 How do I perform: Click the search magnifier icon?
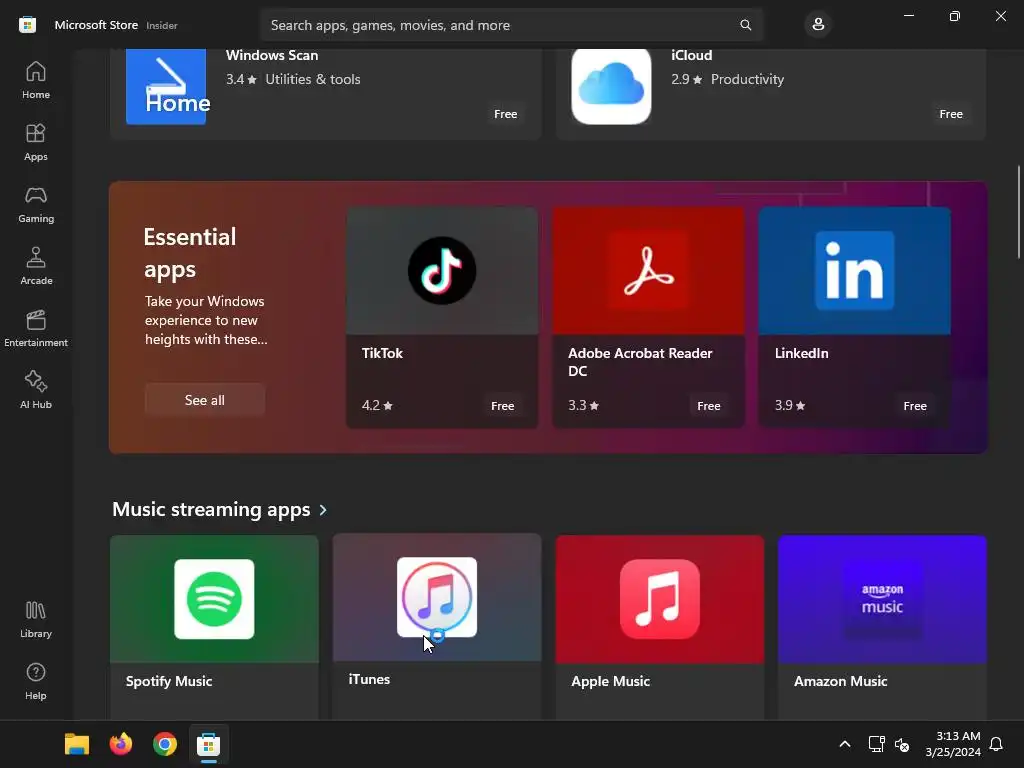point(746,25)
